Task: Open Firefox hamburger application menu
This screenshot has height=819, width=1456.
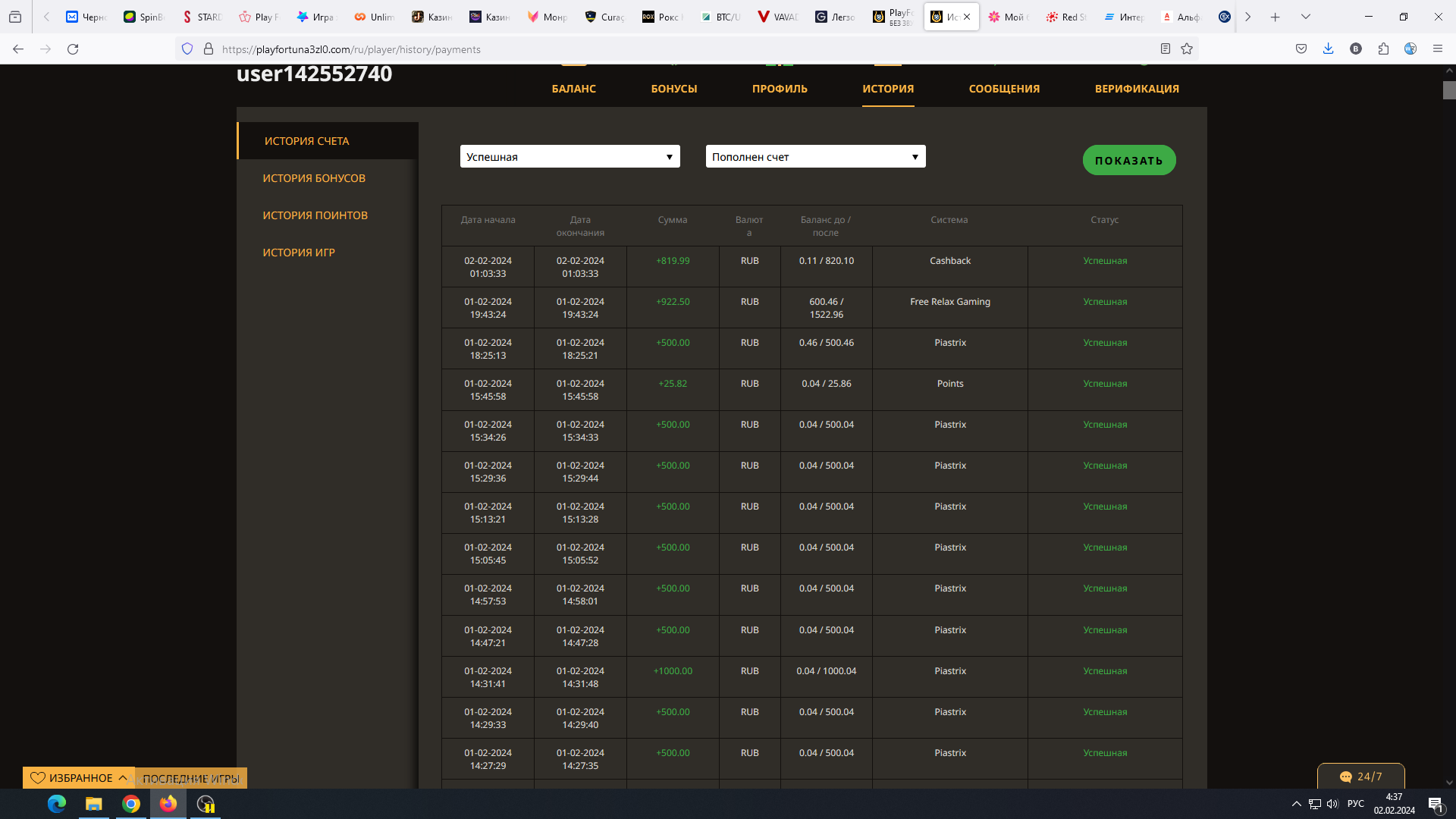Action: 1438,49
